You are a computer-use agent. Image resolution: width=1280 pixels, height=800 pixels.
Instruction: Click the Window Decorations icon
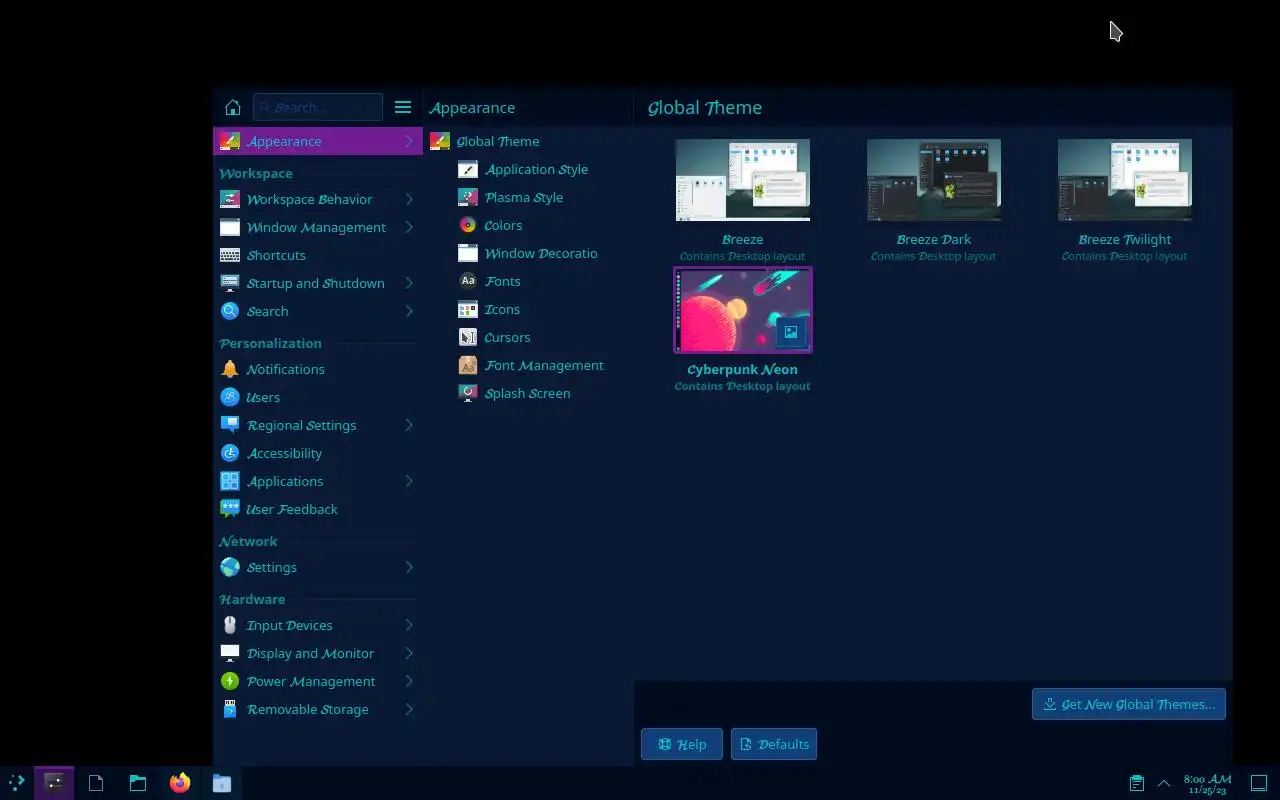click(x=468, y=253)
